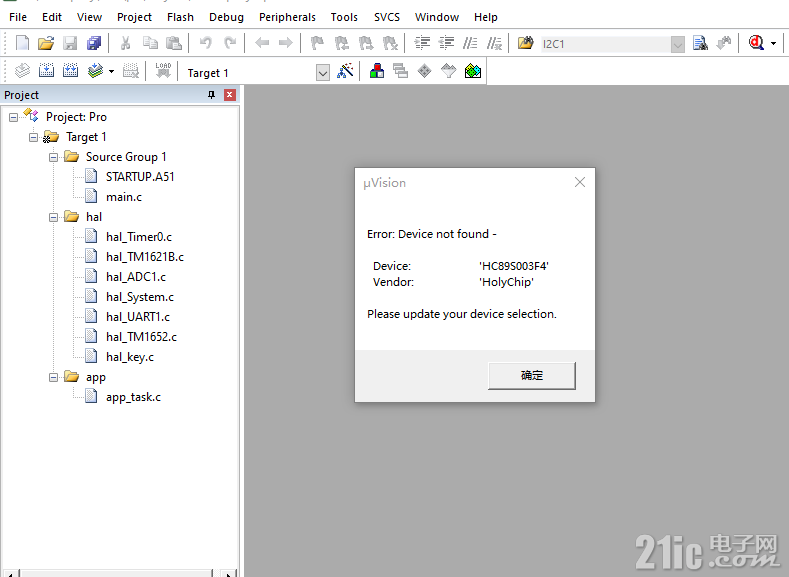Screen dimensions: 789x577
Task: Pin the Project panel
Action: point(211,95)
